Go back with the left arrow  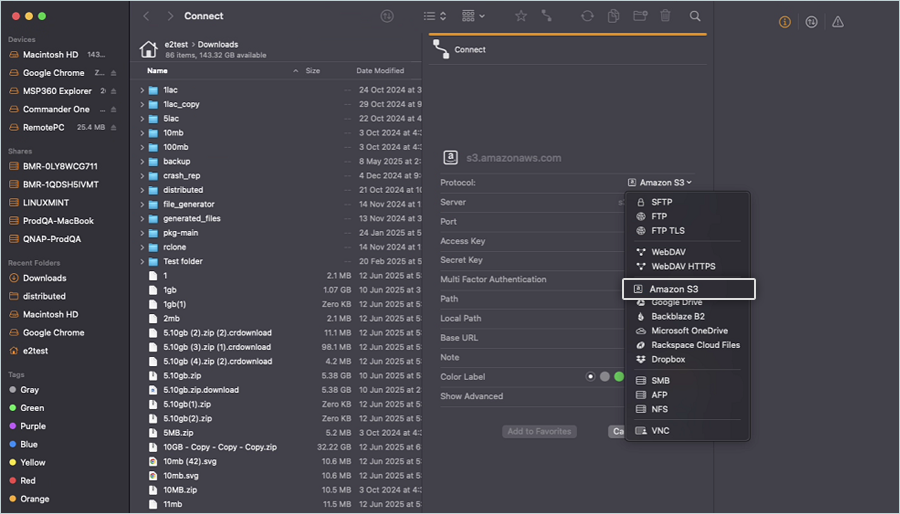(146, 16)
